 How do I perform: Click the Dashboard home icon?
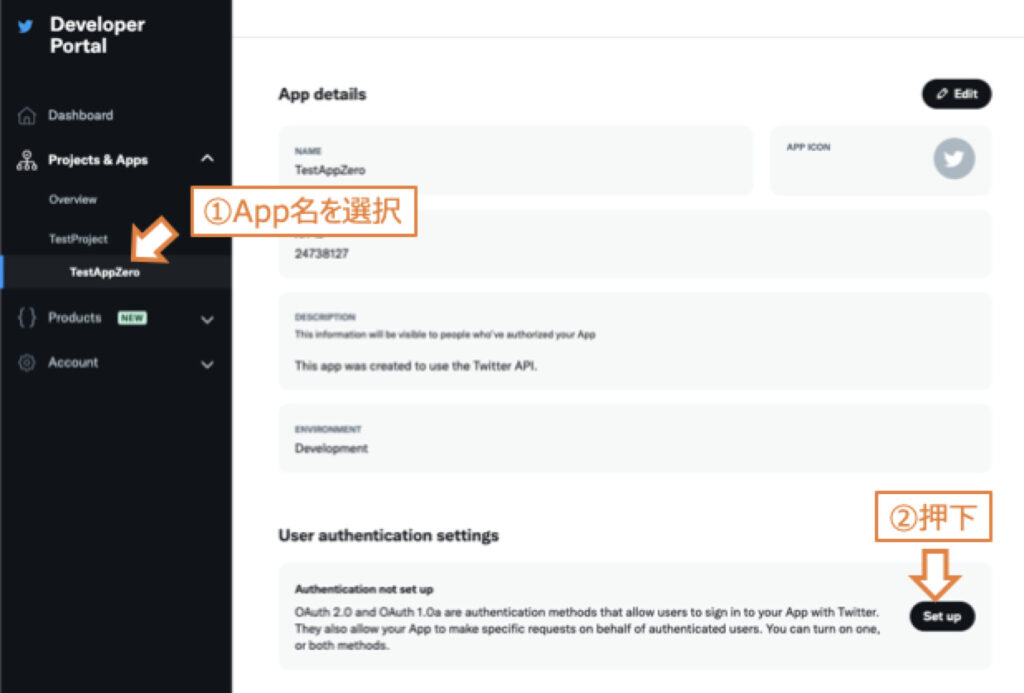(x=27, y=116)
